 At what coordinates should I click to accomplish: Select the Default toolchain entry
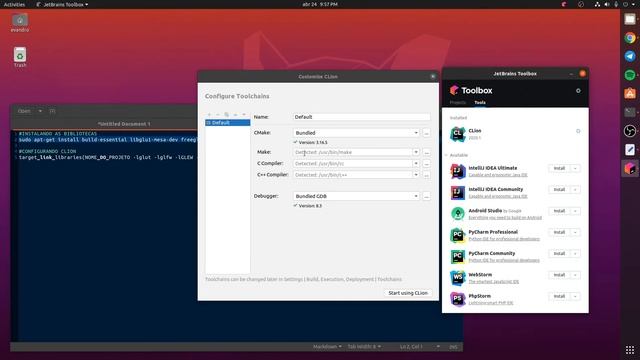[x=228, y=122]
